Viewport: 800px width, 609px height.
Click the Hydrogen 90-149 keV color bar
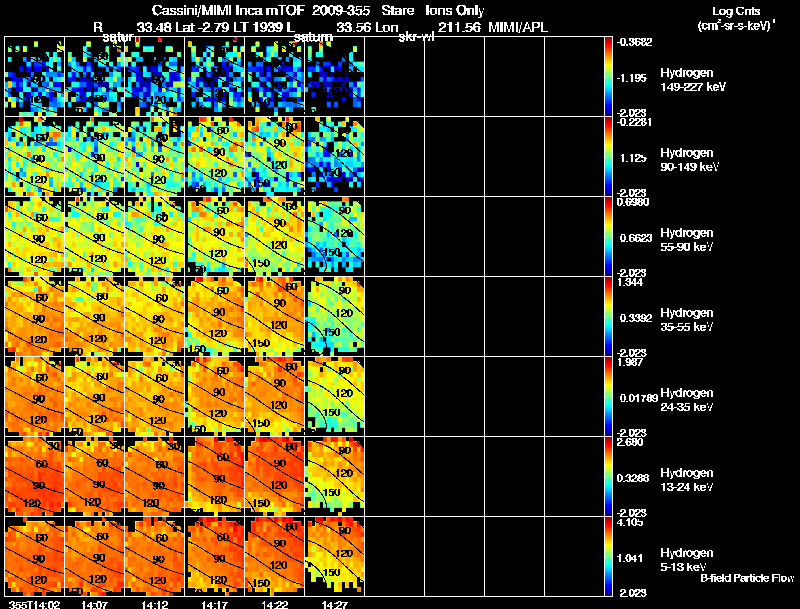(608, 157)
